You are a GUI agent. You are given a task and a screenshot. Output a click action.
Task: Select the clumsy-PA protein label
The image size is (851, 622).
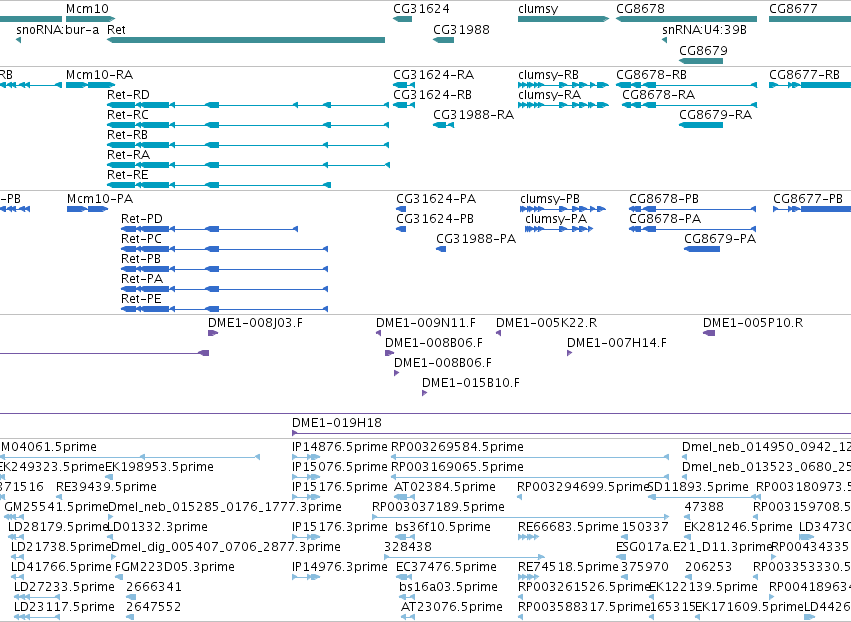(556, 219)
